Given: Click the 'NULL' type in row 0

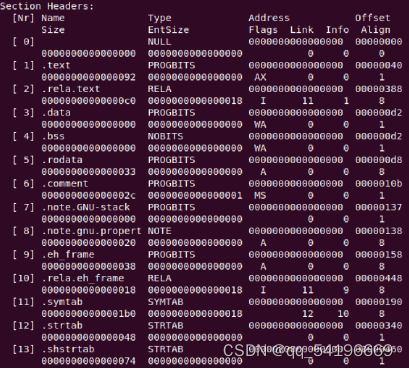Looking at the screenshot, I should click(x=160, y=42).
